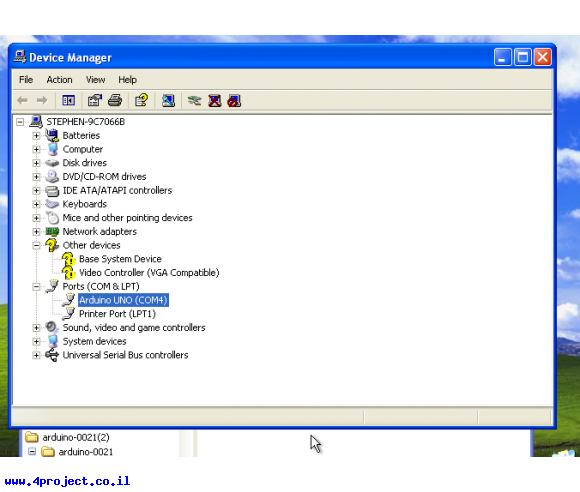This screenshot has width=580, height=492.
Task: Select the arduino-0021(2) folder
Action: (76, 437)
